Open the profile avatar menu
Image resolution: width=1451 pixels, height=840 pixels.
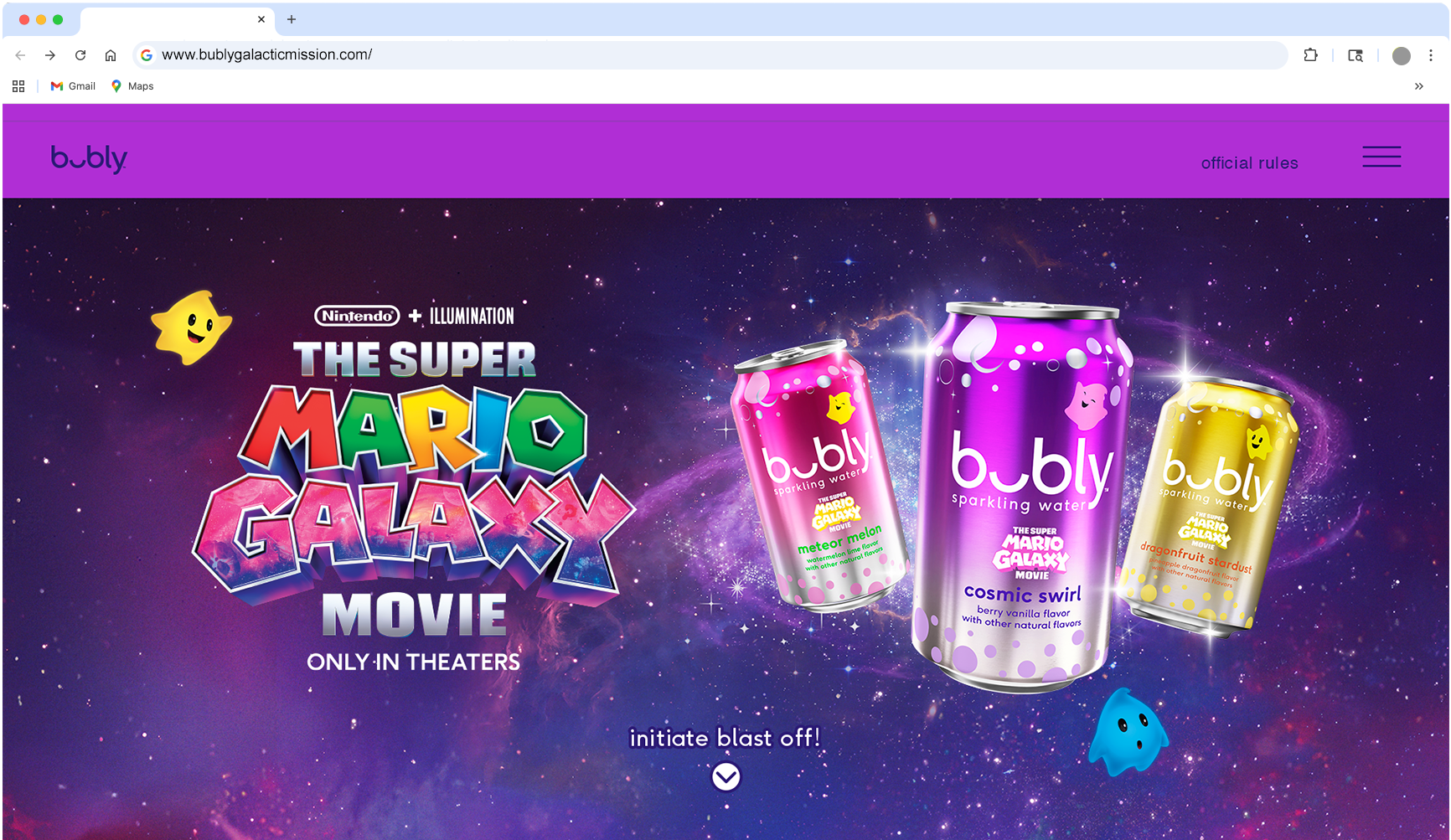(1402, 55)
